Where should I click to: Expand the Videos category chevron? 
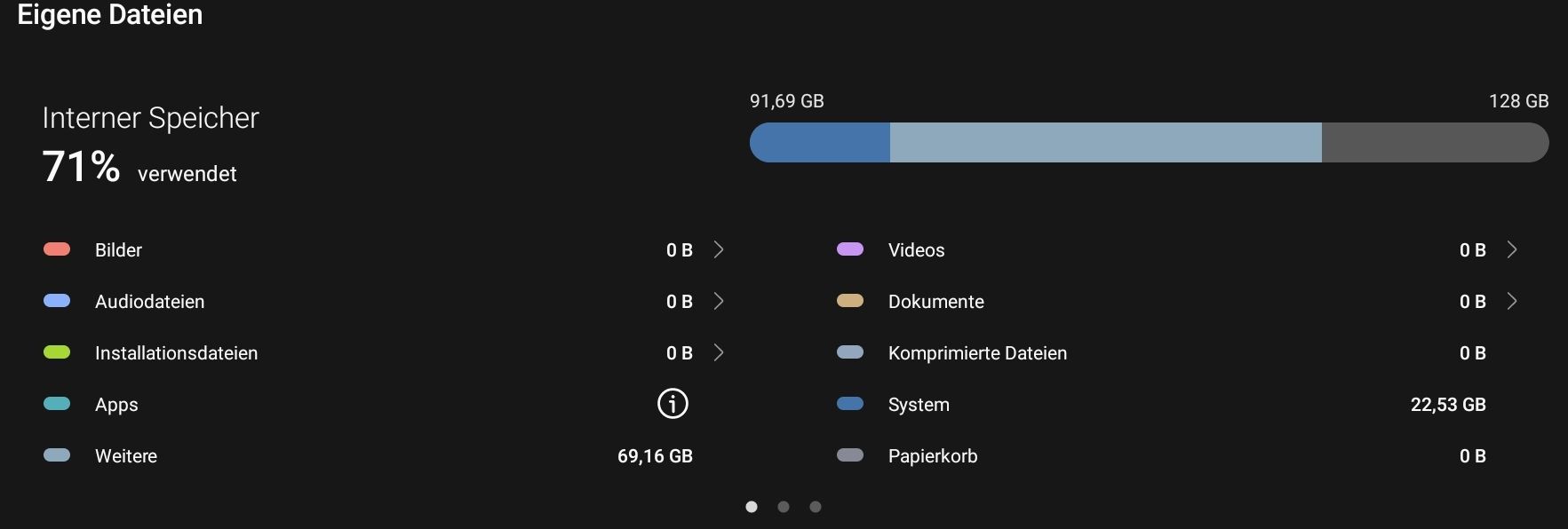tap(1512, 250)
